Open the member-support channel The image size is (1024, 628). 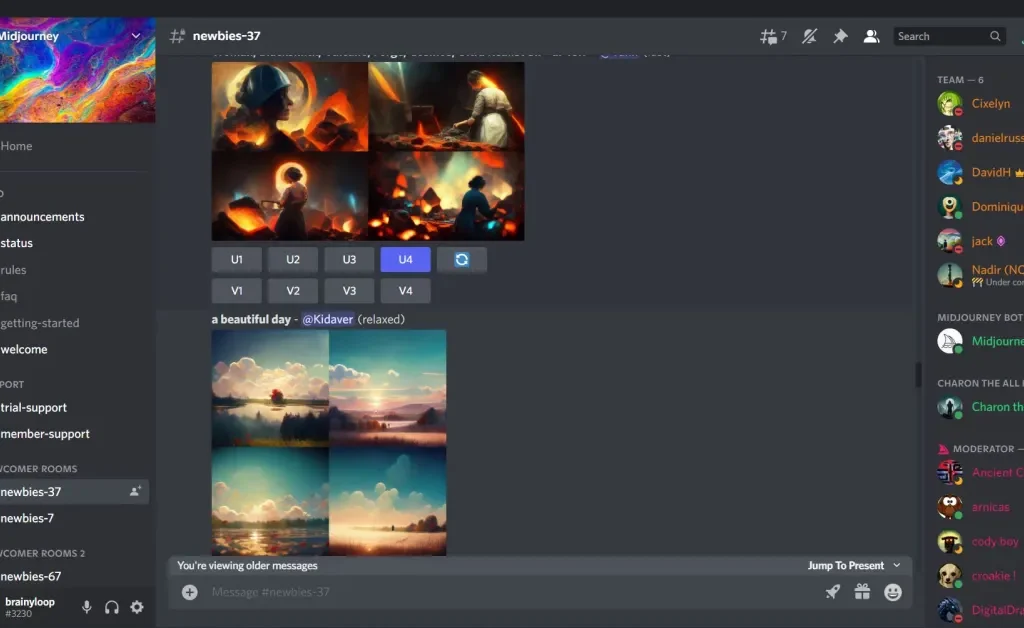click(x=45, y=433)
